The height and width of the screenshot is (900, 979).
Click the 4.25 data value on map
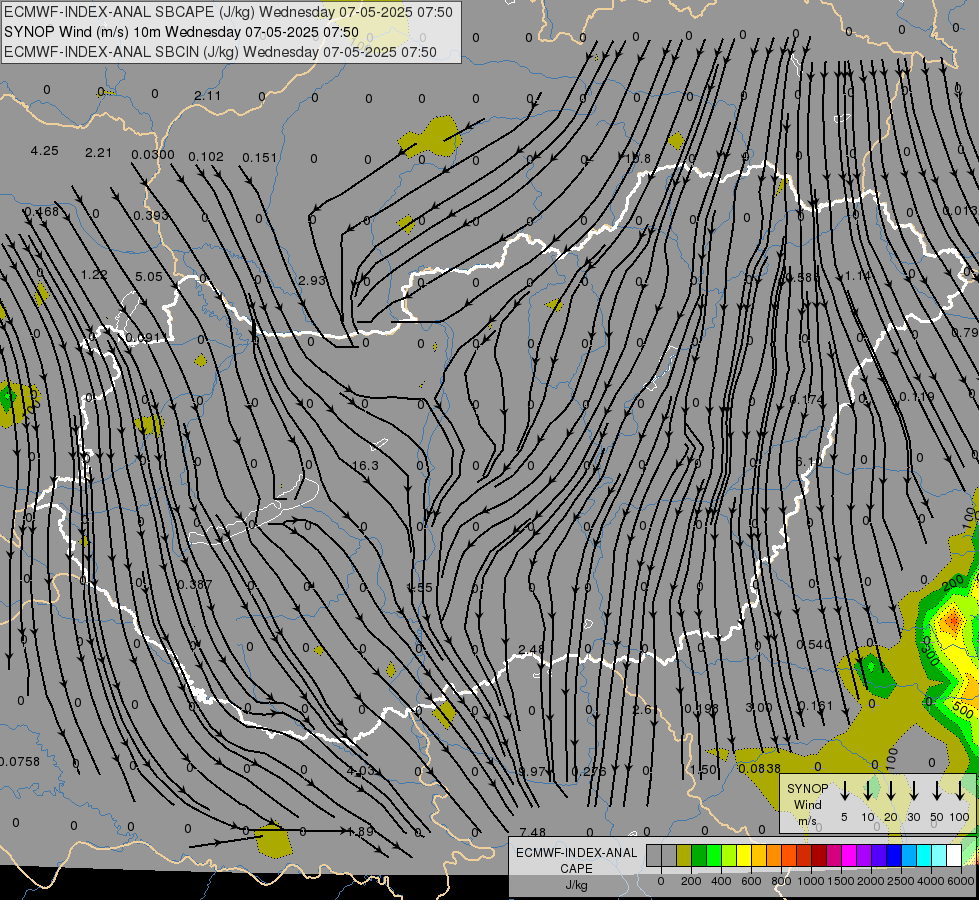44,151
